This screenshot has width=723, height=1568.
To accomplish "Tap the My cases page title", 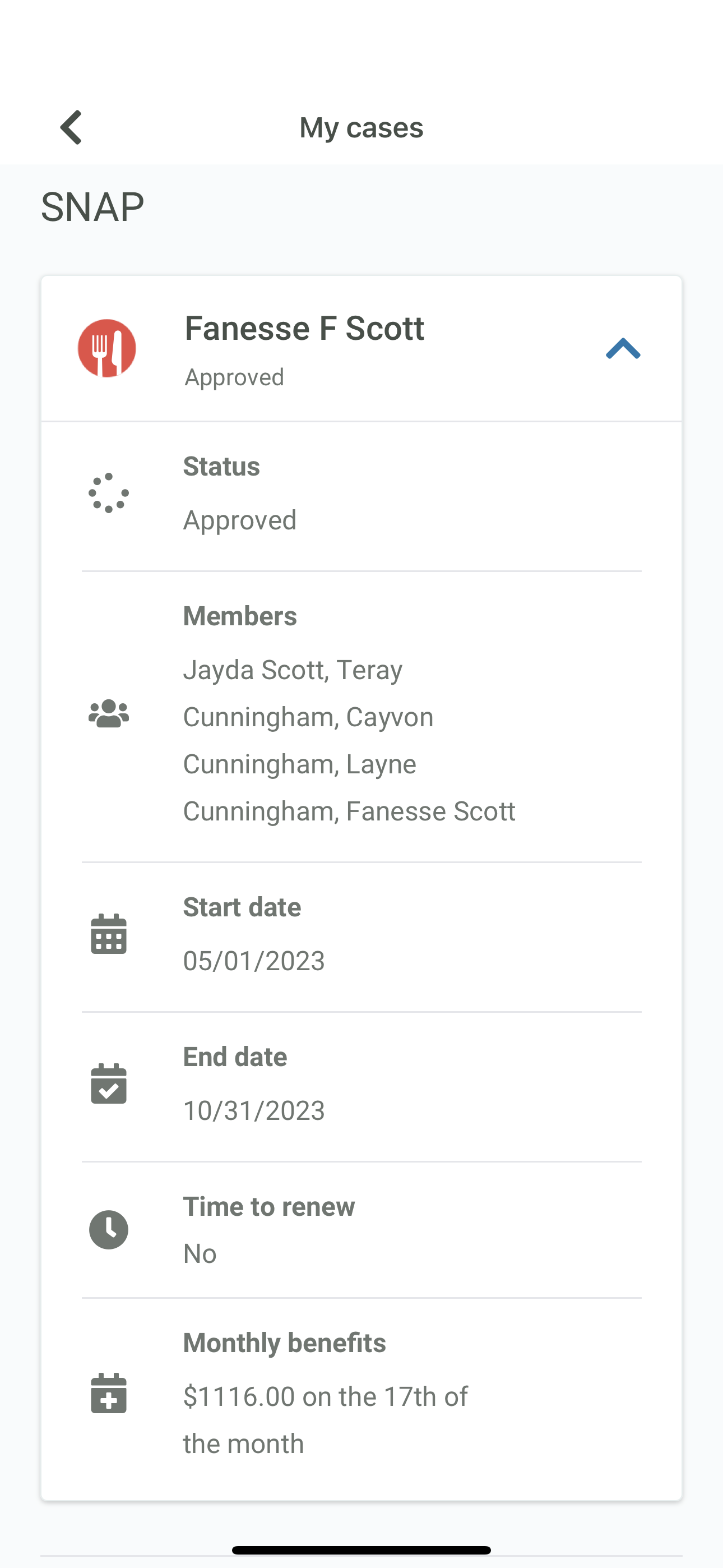I will (x=361, y=127).
